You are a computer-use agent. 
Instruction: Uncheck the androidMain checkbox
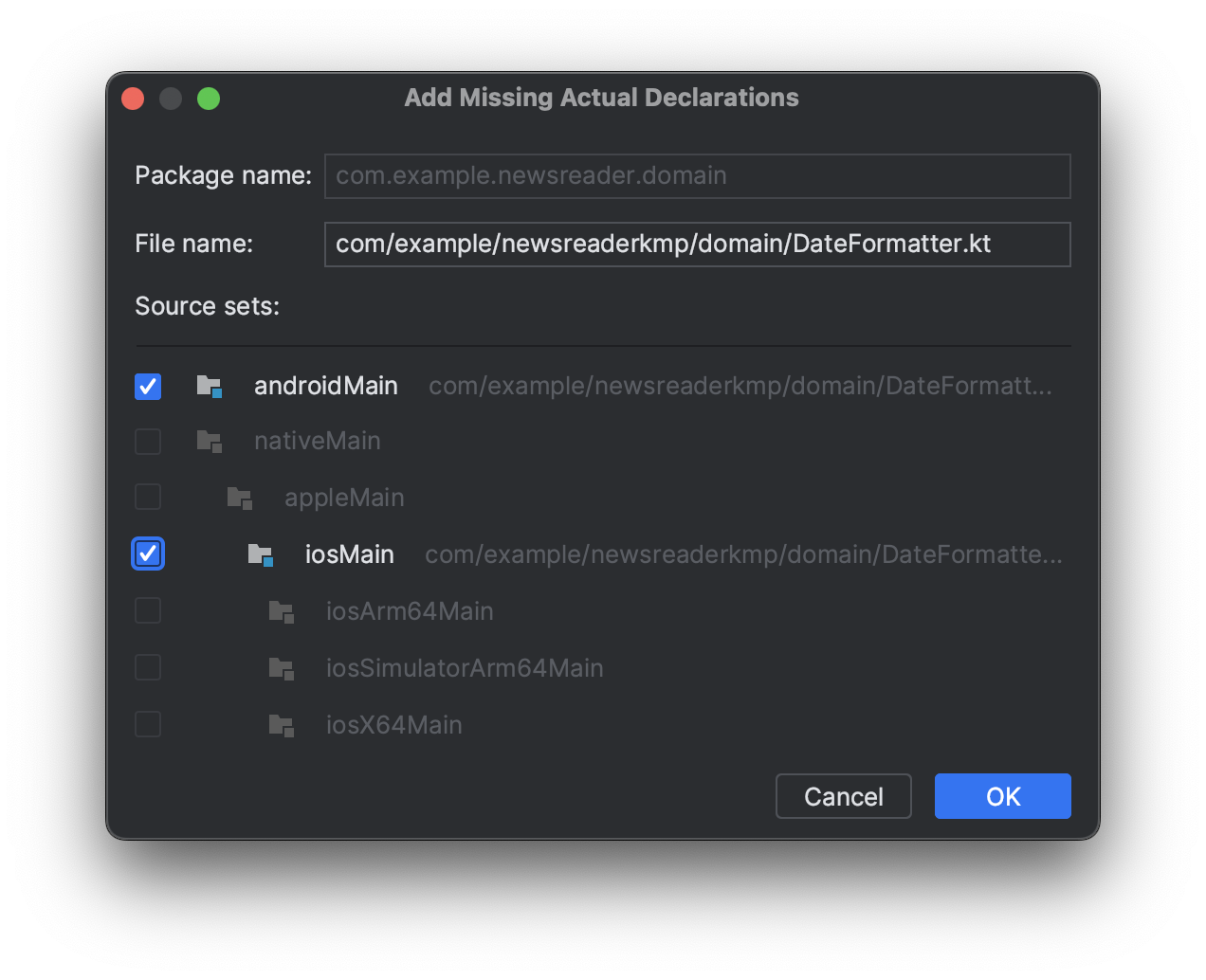[x=148, y=387]
